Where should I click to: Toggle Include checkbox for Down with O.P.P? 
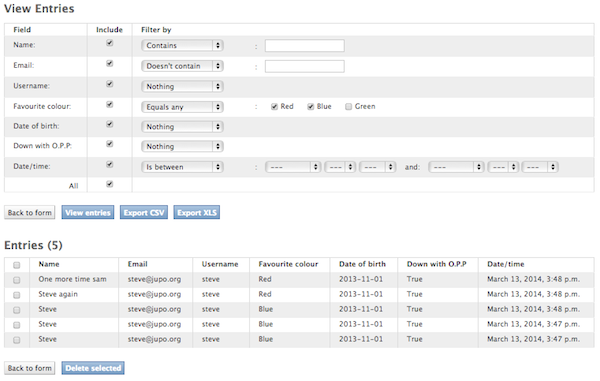(109, 144)
